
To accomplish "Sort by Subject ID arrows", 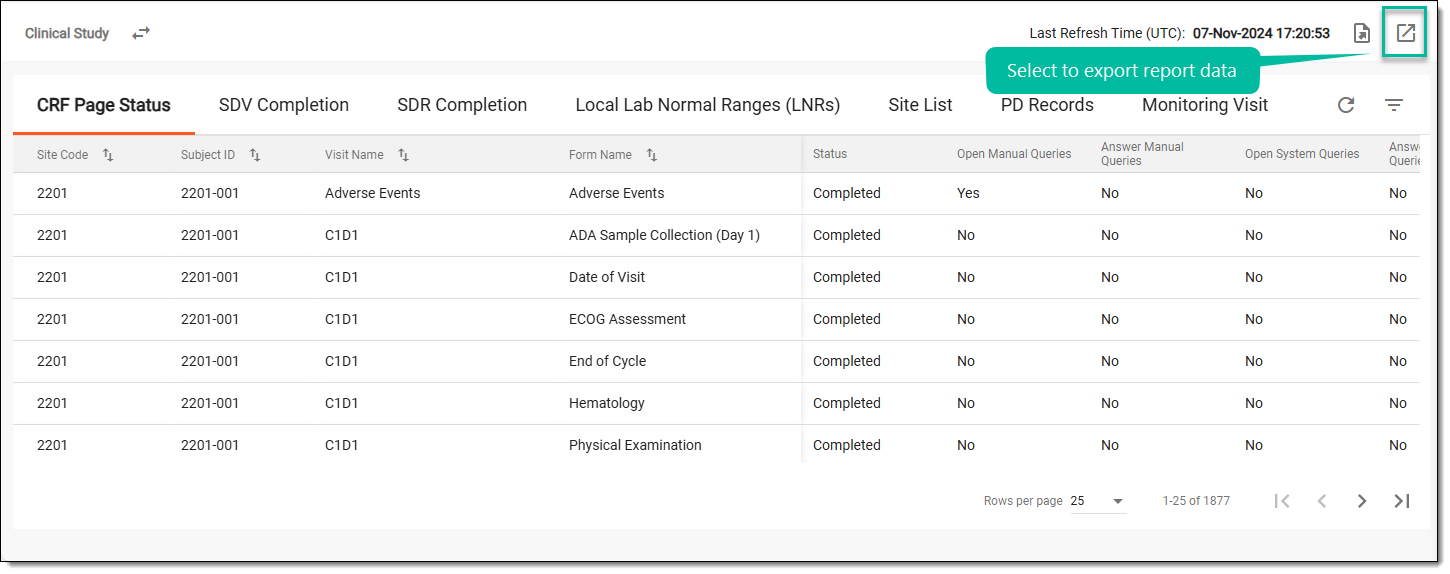I will [x=255, y=155].
